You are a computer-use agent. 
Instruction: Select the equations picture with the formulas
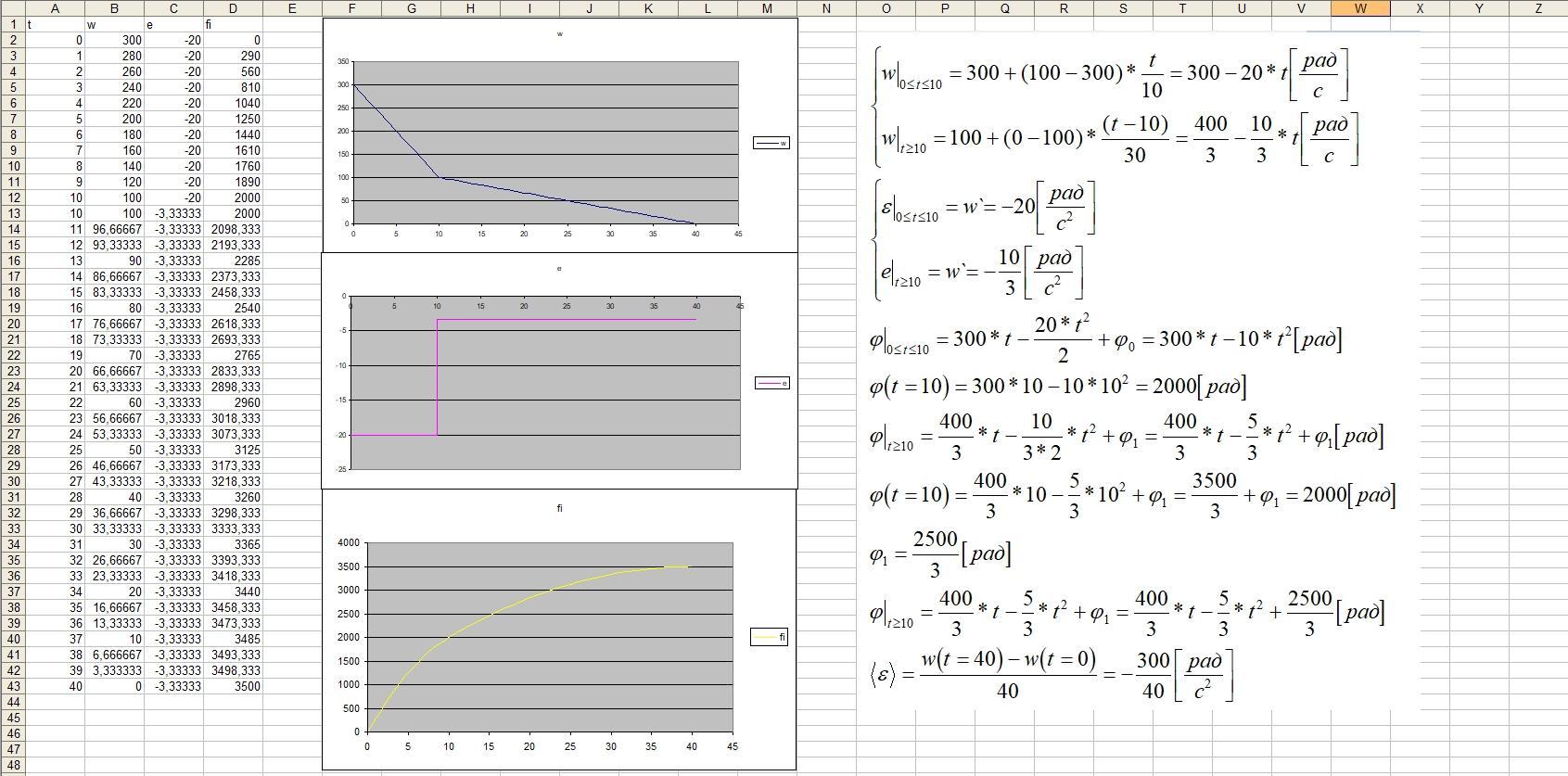(x=1139, y=371)
